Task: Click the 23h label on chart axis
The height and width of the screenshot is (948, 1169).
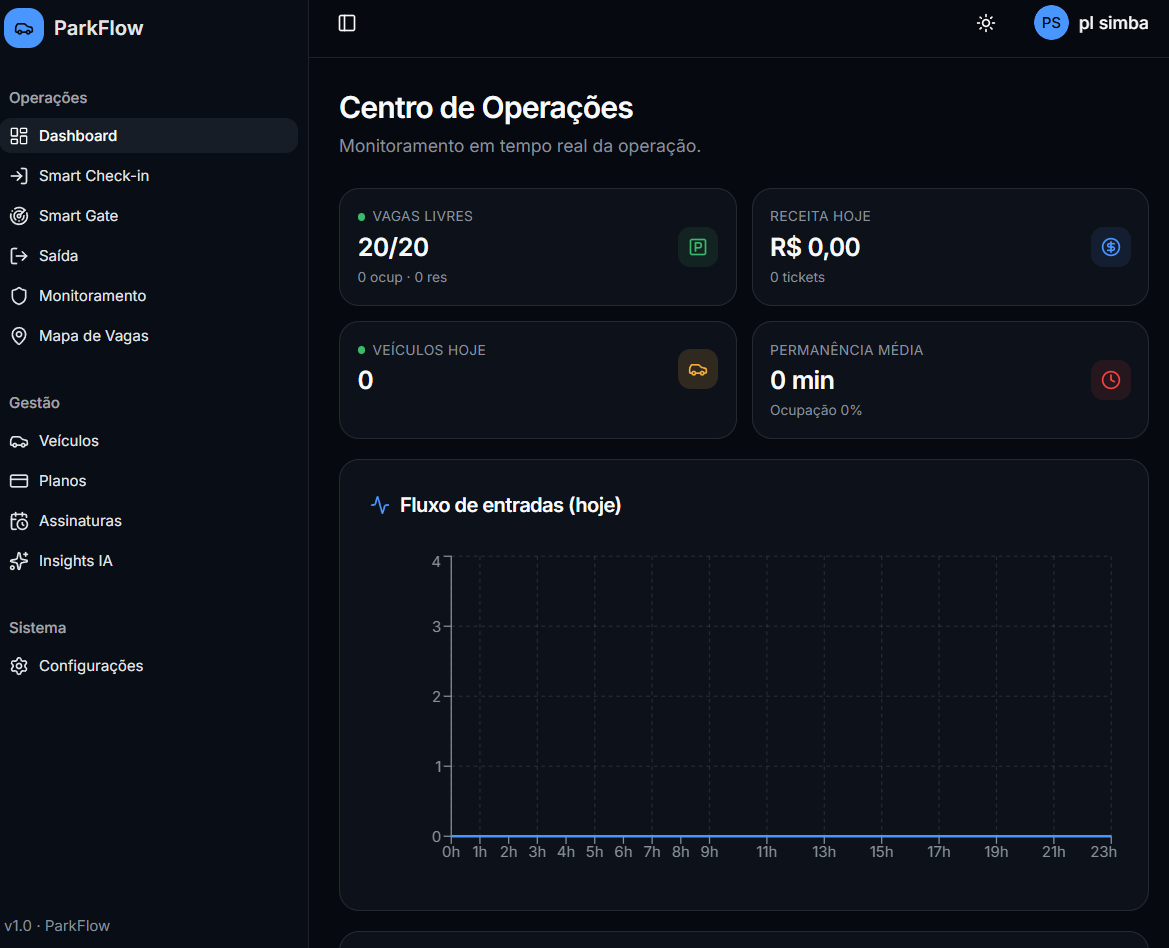Action: pos(1103,852)
